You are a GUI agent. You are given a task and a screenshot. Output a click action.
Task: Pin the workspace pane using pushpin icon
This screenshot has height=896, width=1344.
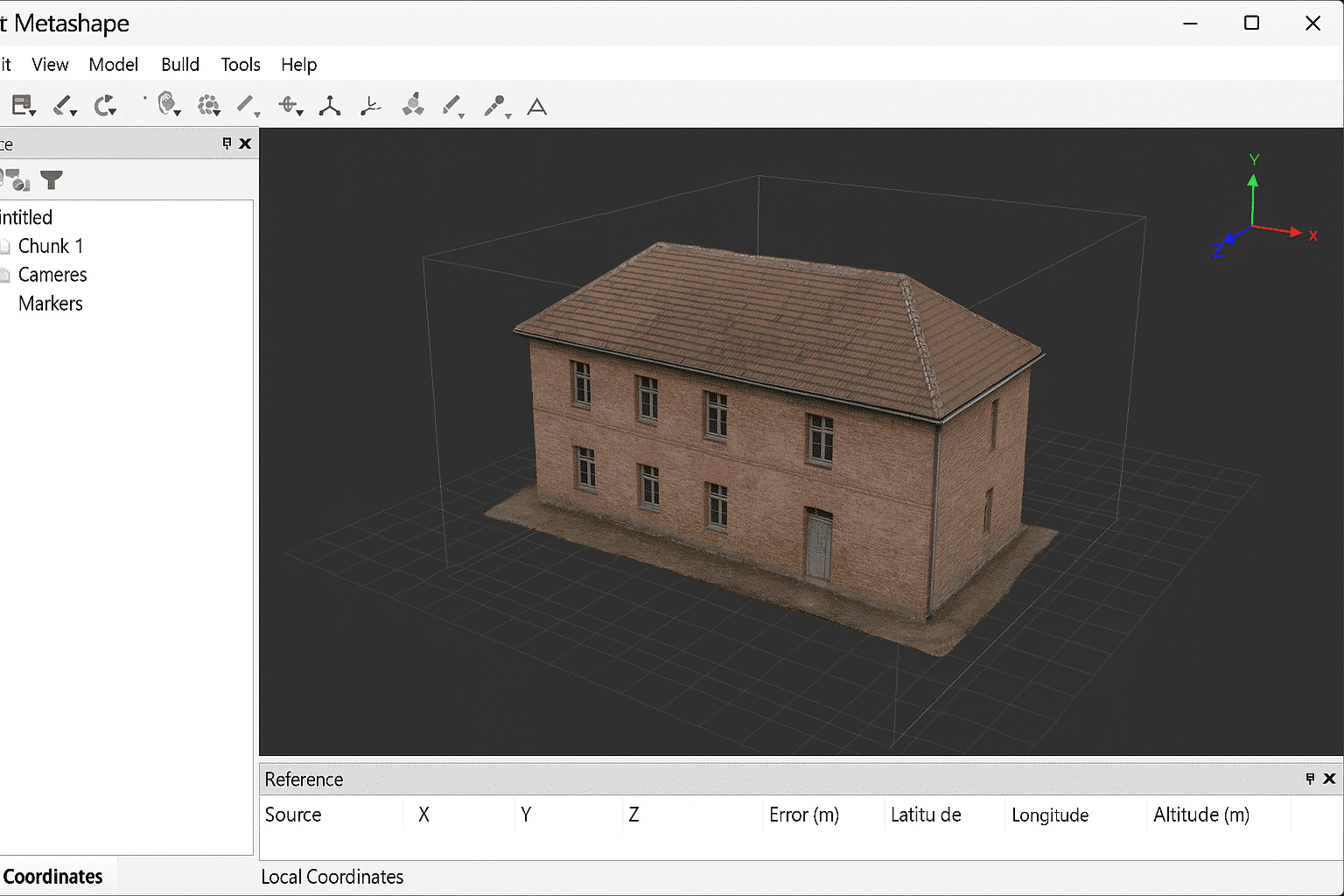(x=227, y=143)
